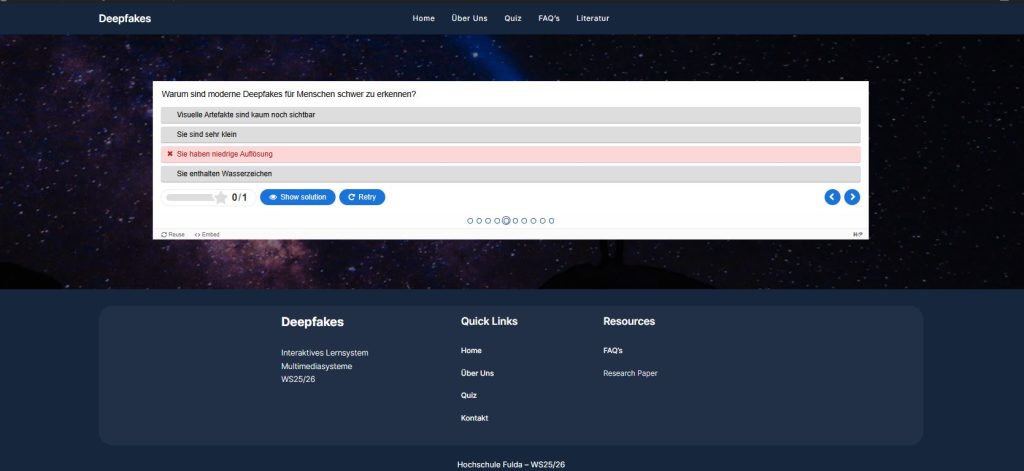
Task: Click the H5P logo icon
Action: [857, 234]
